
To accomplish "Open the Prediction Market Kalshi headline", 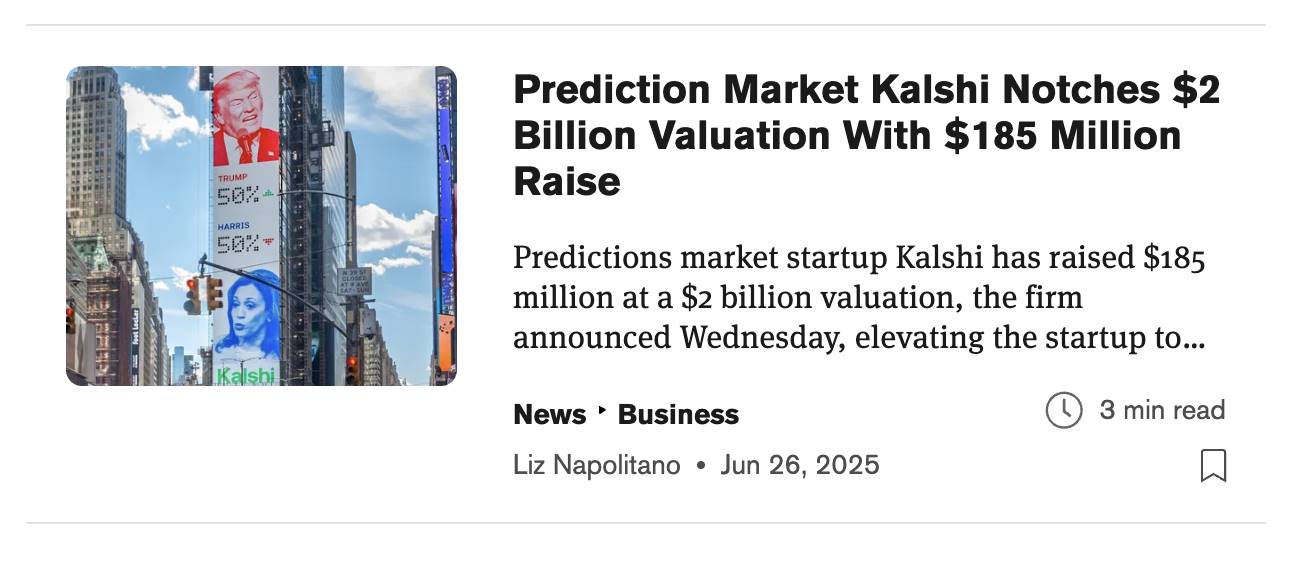I will 866,135.
